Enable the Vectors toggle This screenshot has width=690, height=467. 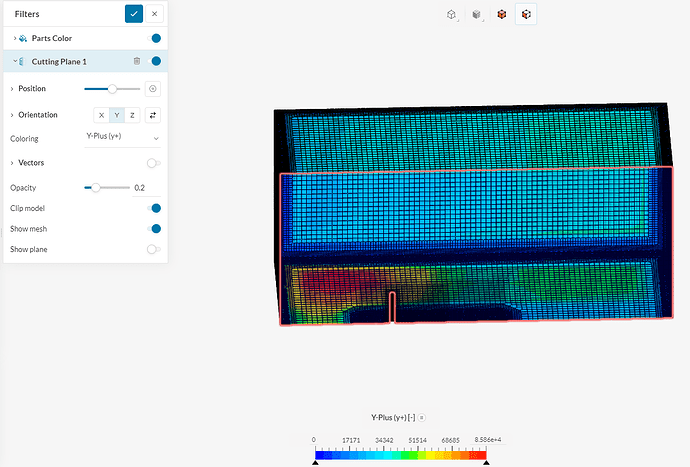pyautogui.click(x=153, y=162)
